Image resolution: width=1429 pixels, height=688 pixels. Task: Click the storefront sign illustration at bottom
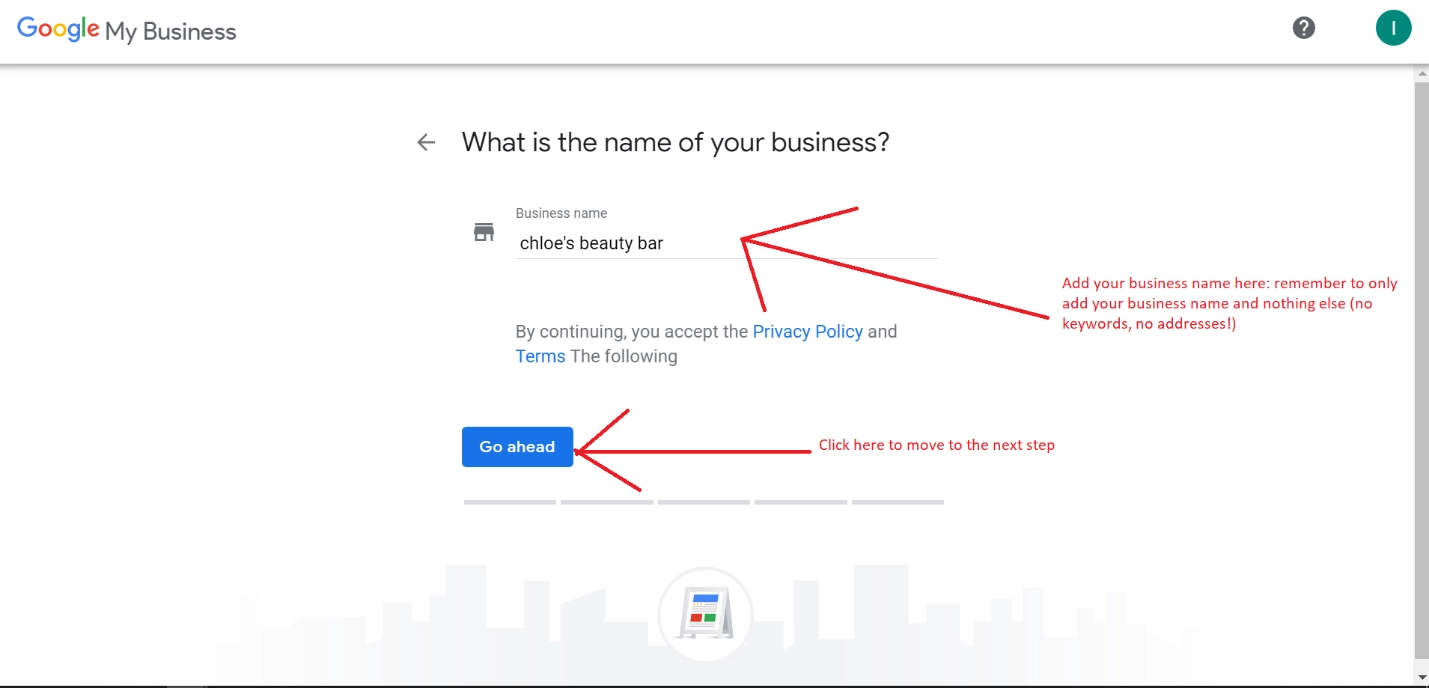705,614
